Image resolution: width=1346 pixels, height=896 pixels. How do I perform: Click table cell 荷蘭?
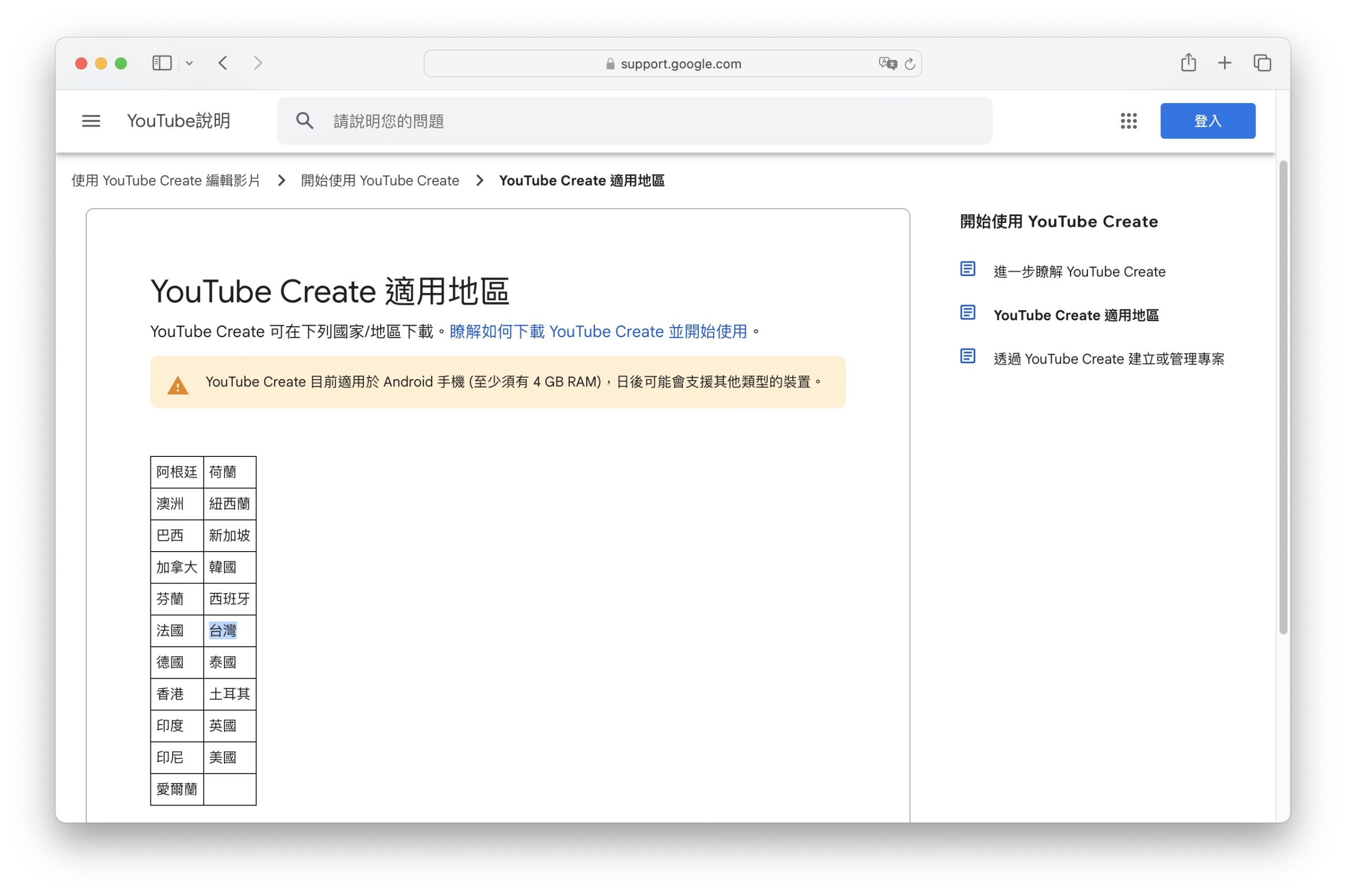click(x=230, y=472)
